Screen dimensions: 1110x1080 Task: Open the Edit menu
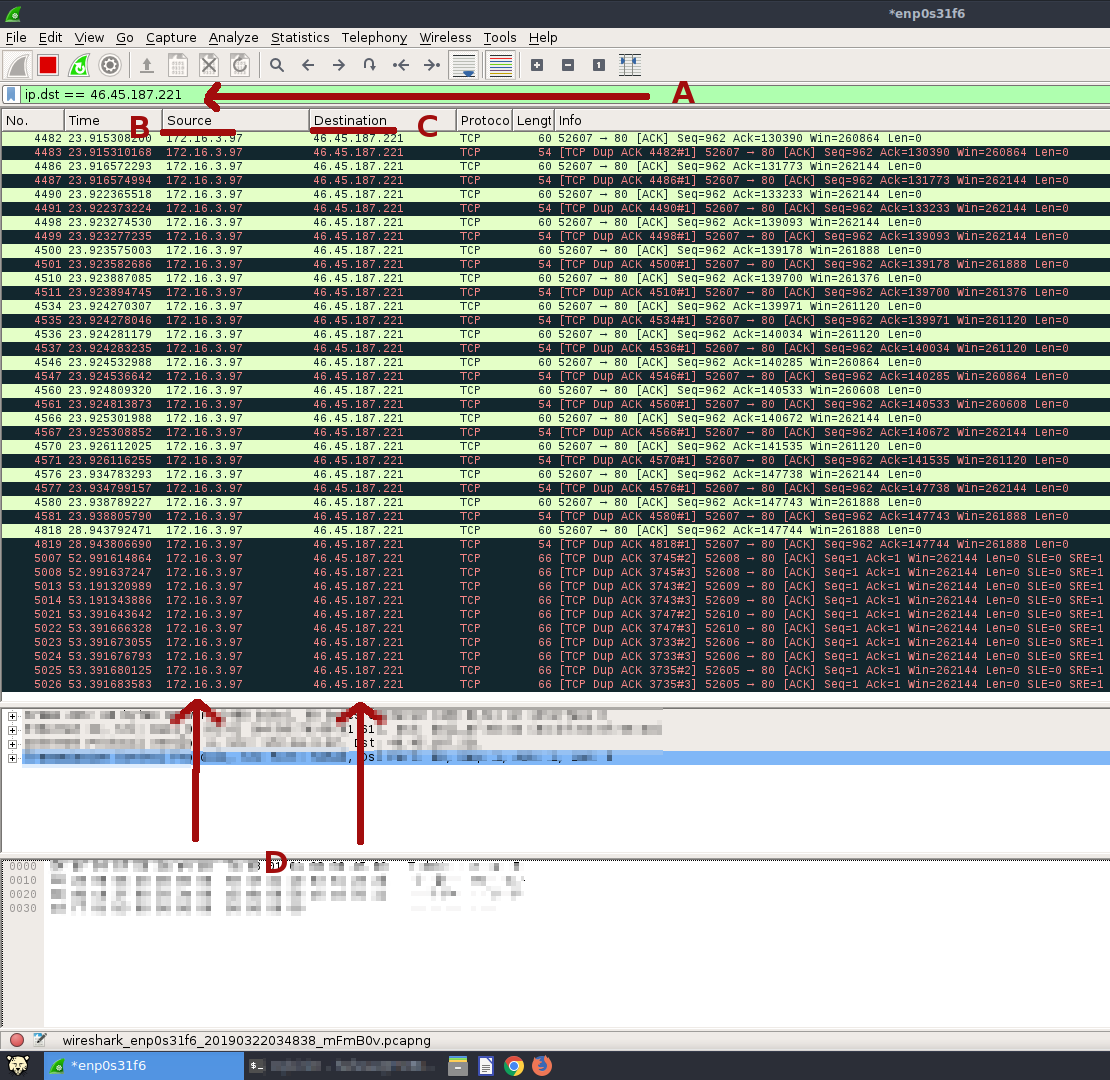[50, 38]
